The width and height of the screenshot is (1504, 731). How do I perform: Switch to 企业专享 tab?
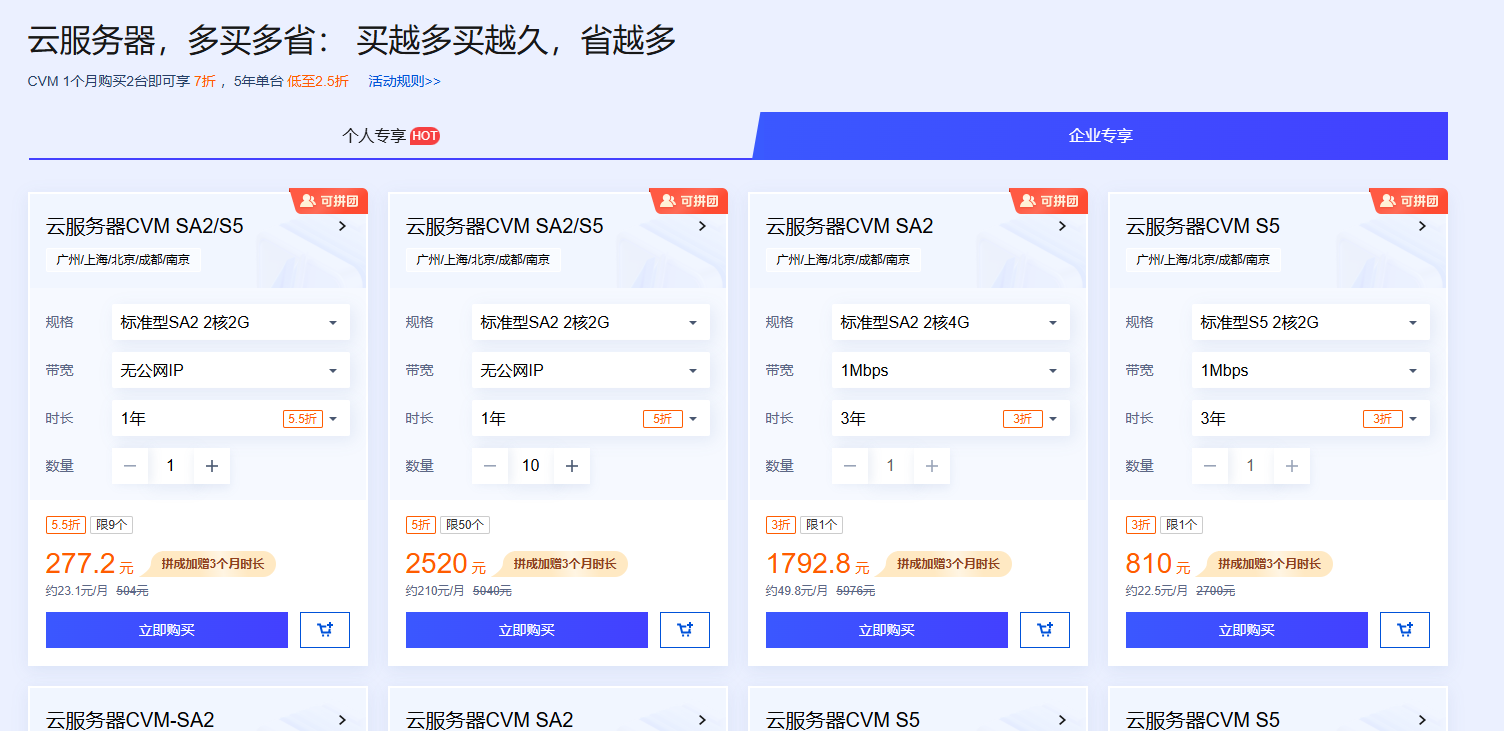point(1100,135)
